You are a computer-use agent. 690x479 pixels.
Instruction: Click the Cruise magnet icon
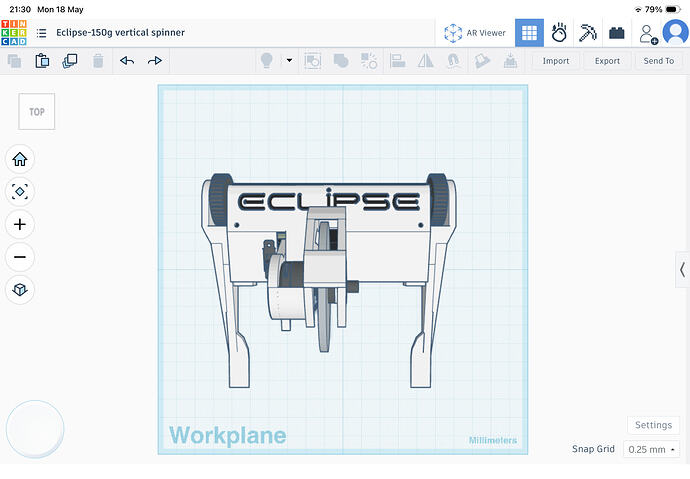point(454,61)
